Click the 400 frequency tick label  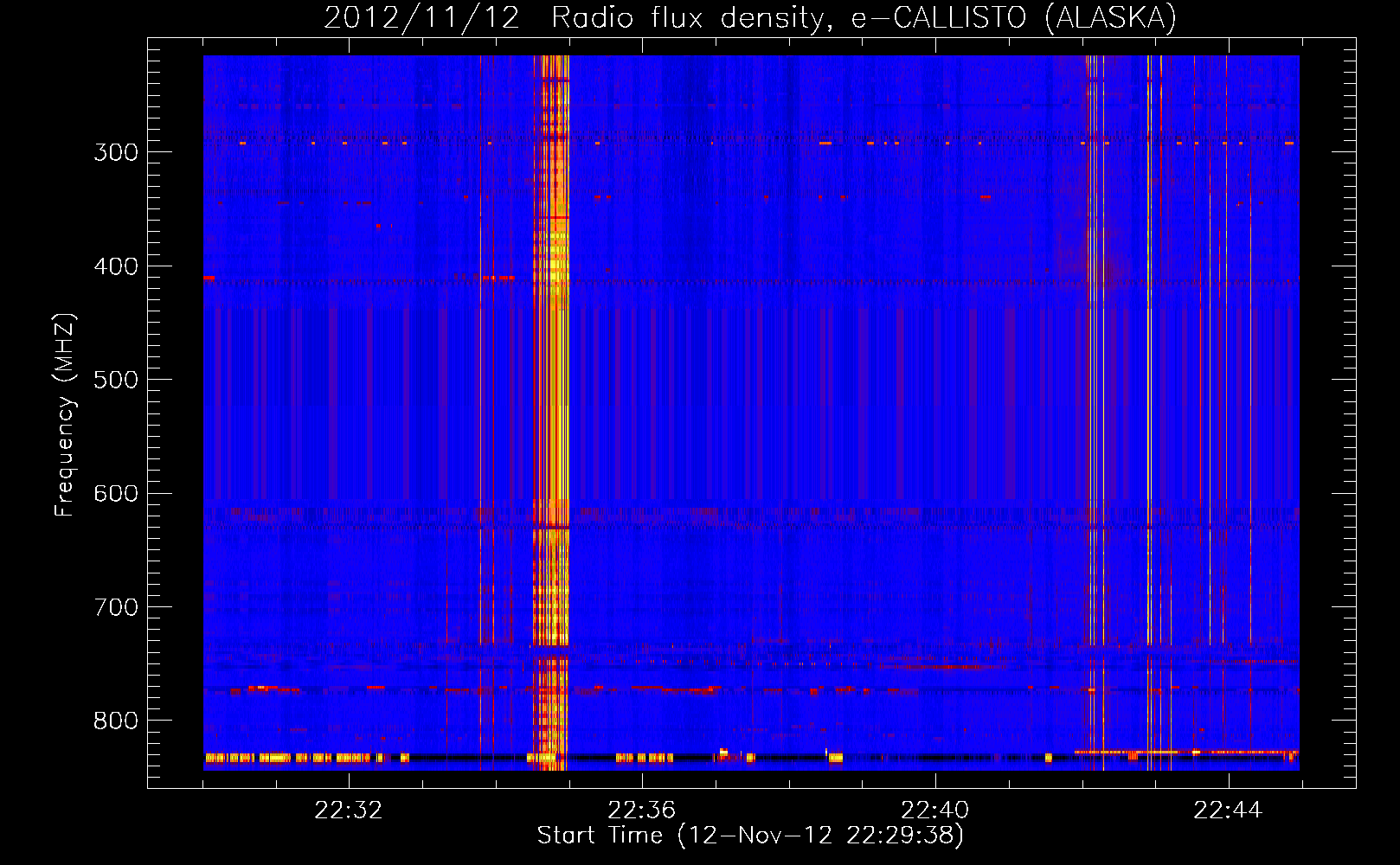pyautogui.click(x=116, y=266)
